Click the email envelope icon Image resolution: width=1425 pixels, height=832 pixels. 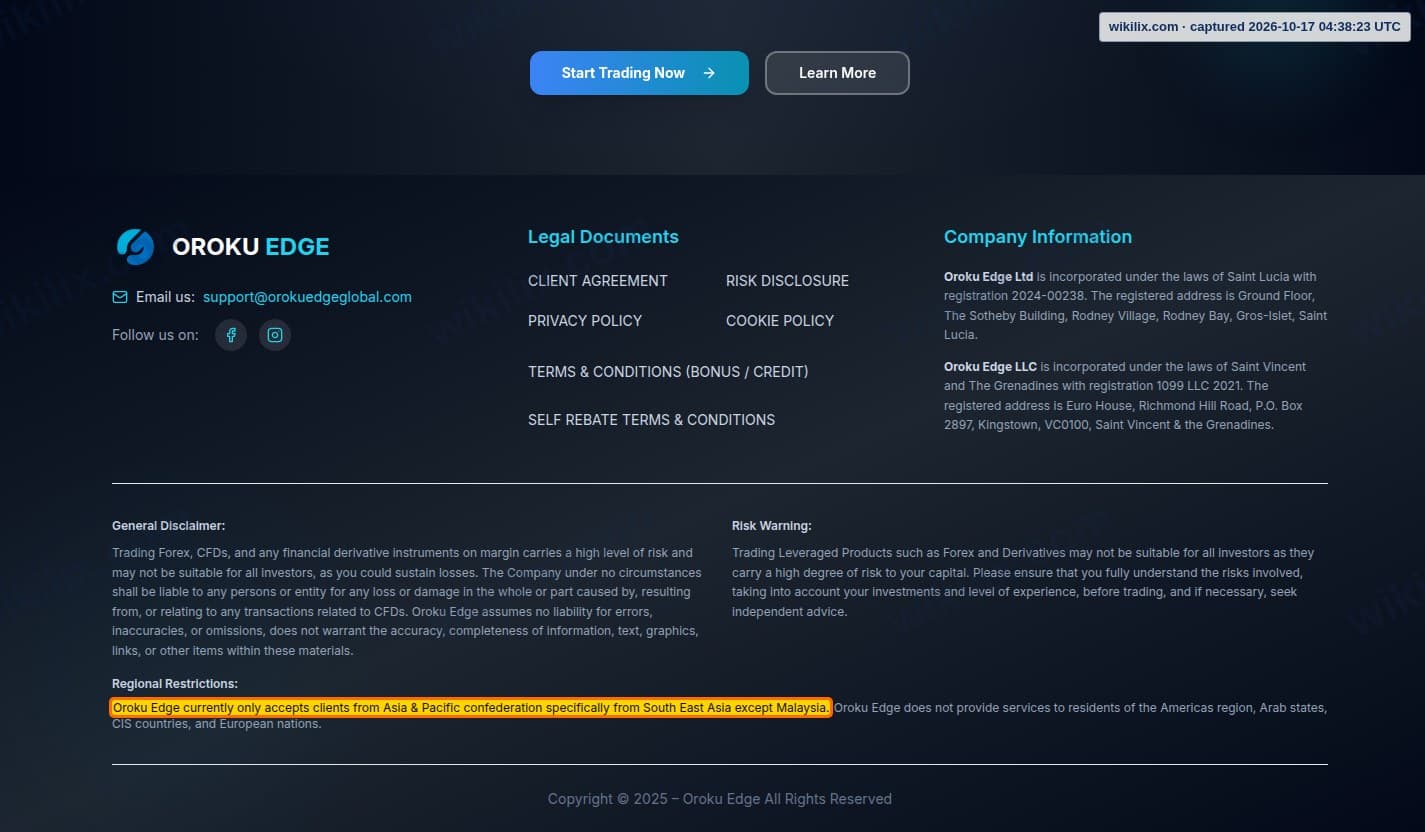tap(120, 297)
